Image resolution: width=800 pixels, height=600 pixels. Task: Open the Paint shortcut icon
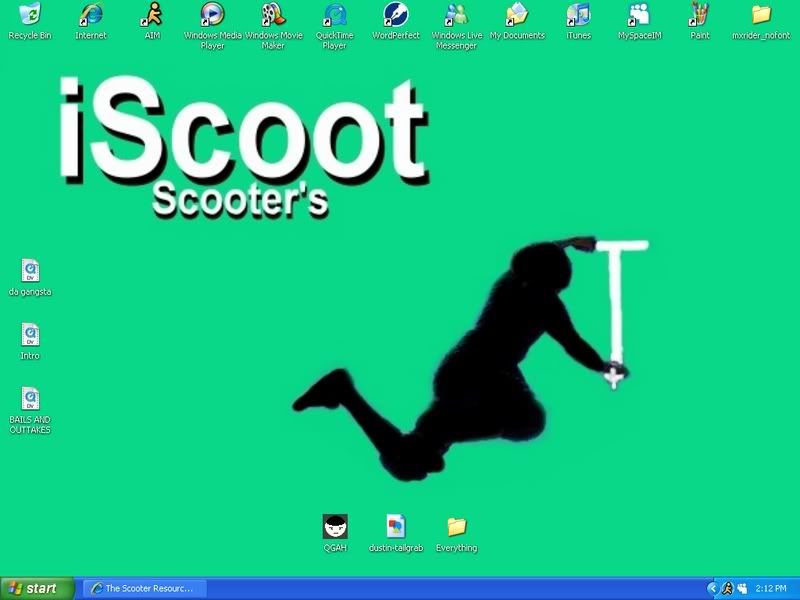700,15
